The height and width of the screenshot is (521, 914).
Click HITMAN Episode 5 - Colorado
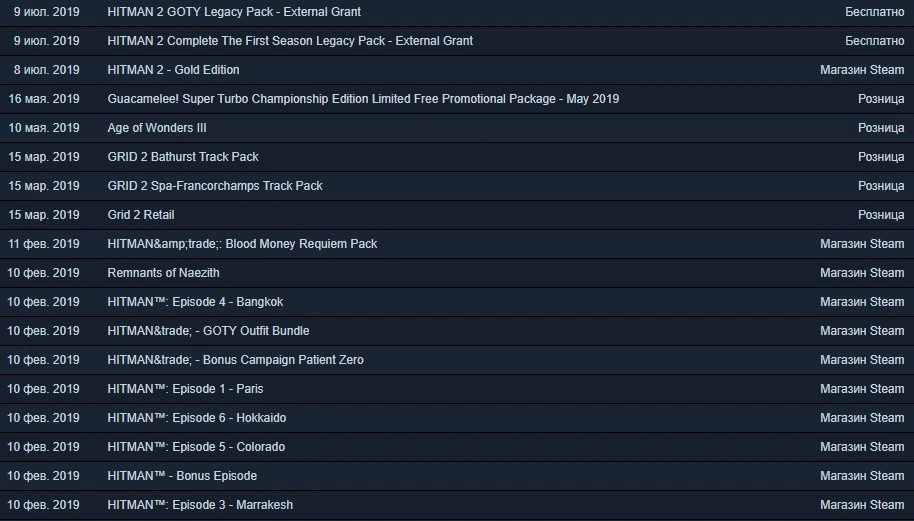[196, 447]
